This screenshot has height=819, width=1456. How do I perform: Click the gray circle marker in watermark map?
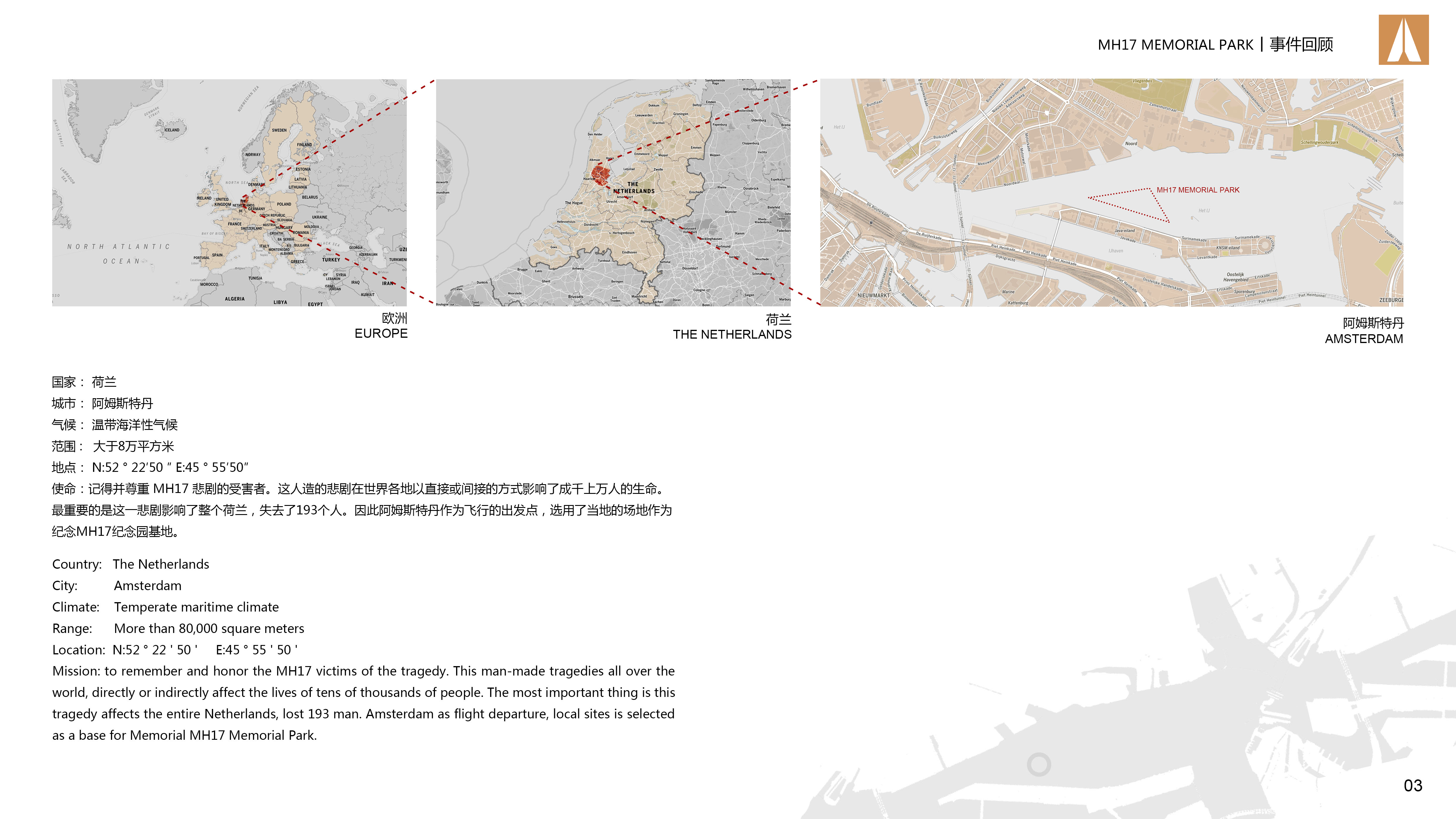point(1038,765)
